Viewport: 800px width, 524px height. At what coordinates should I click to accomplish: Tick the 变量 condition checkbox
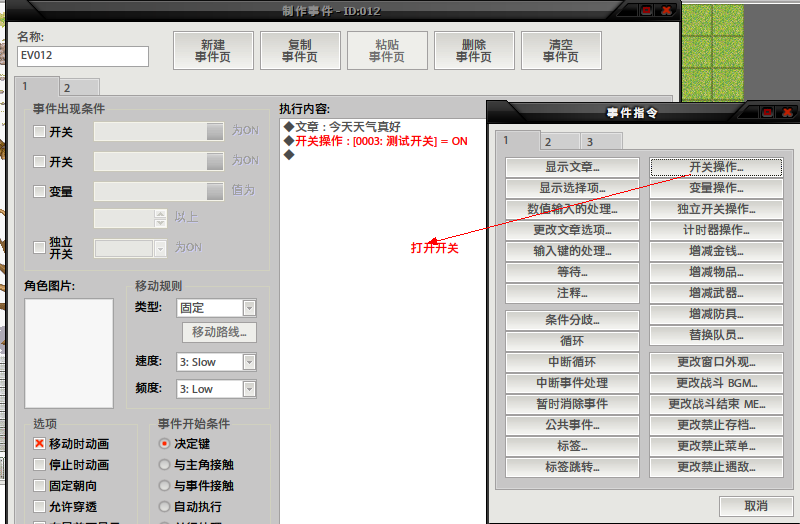tap(39, 191)
